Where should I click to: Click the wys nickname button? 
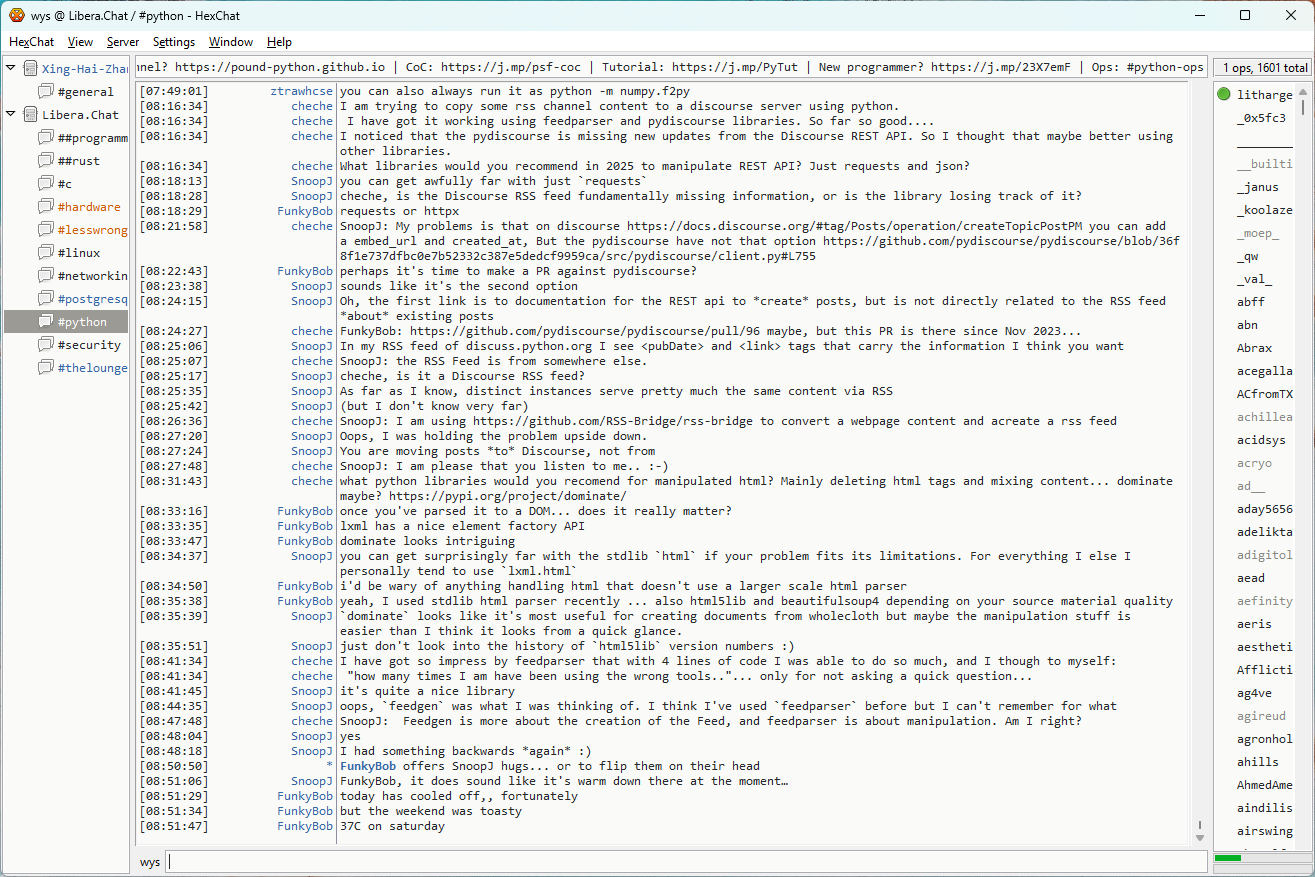(x=150, y=862)
